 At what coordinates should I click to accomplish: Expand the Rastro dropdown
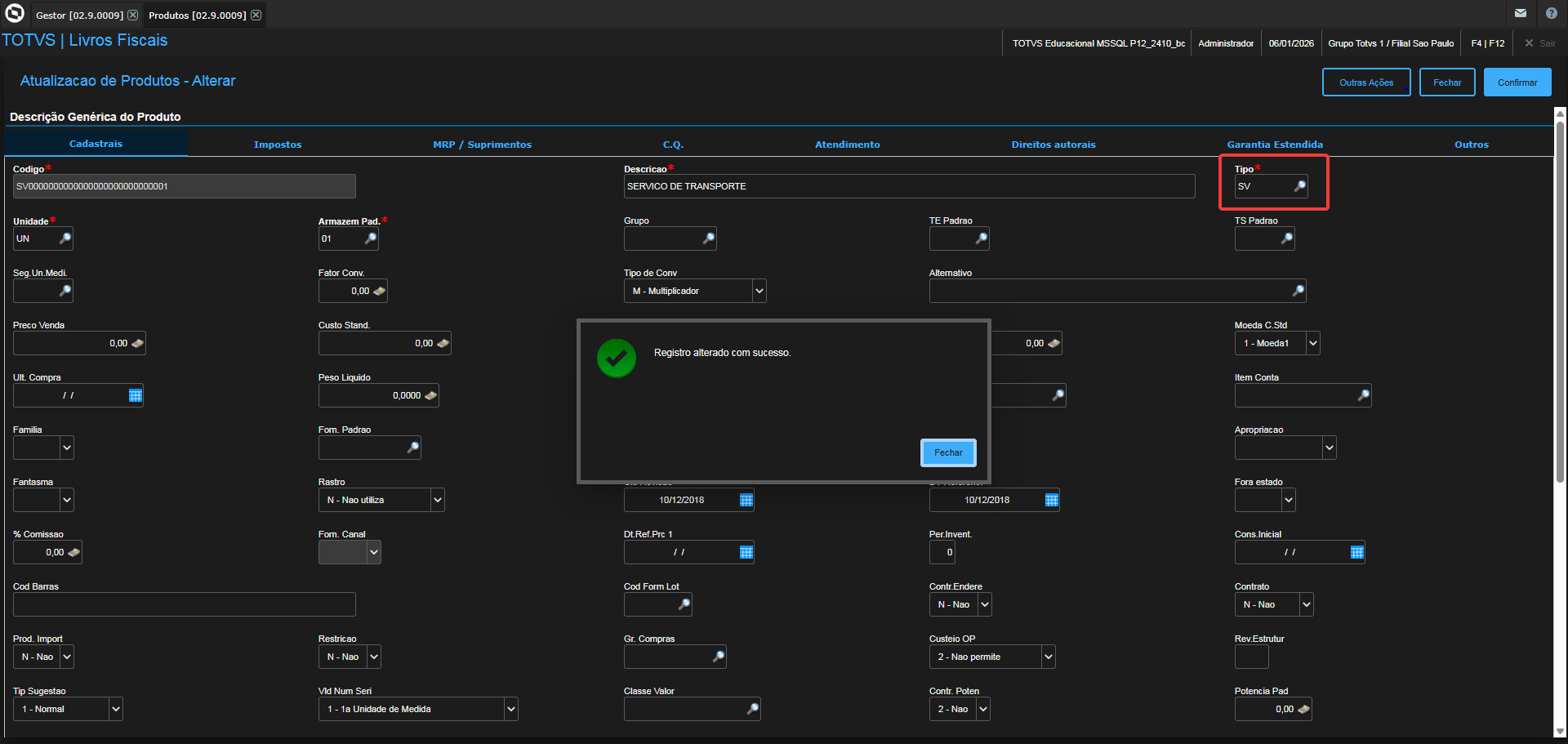coord(438,500)
